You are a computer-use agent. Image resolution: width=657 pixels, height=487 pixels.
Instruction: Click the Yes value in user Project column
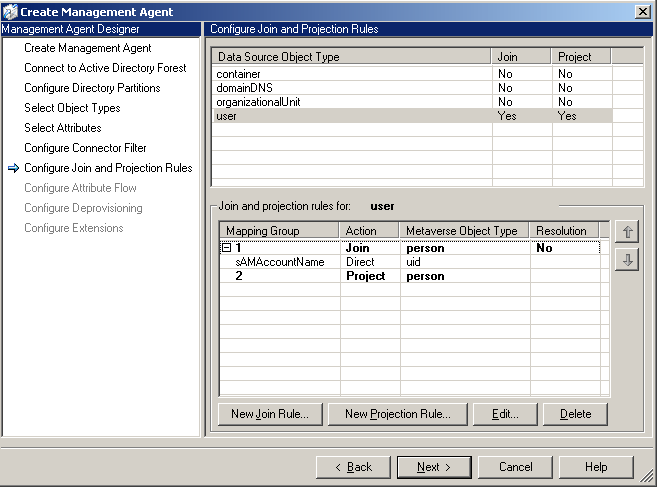click(x=566, y=116)
